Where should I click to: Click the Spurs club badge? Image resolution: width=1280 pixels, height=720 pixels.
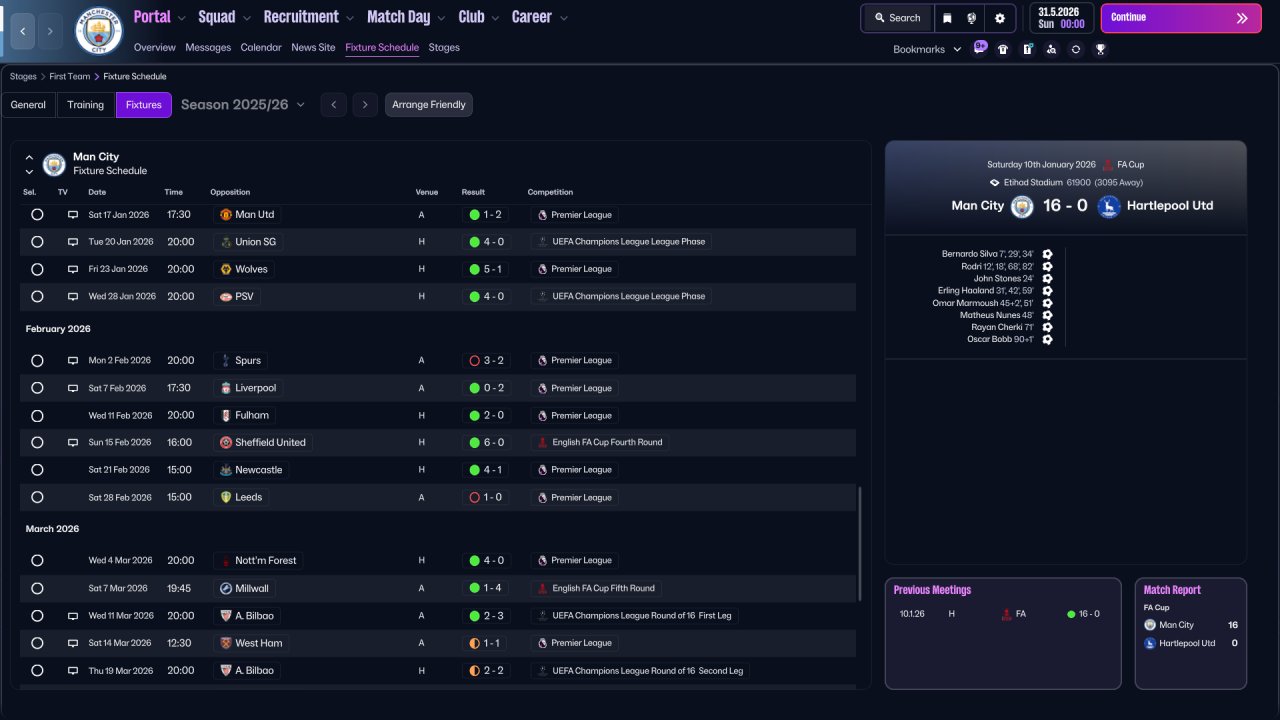coord(226,361)
